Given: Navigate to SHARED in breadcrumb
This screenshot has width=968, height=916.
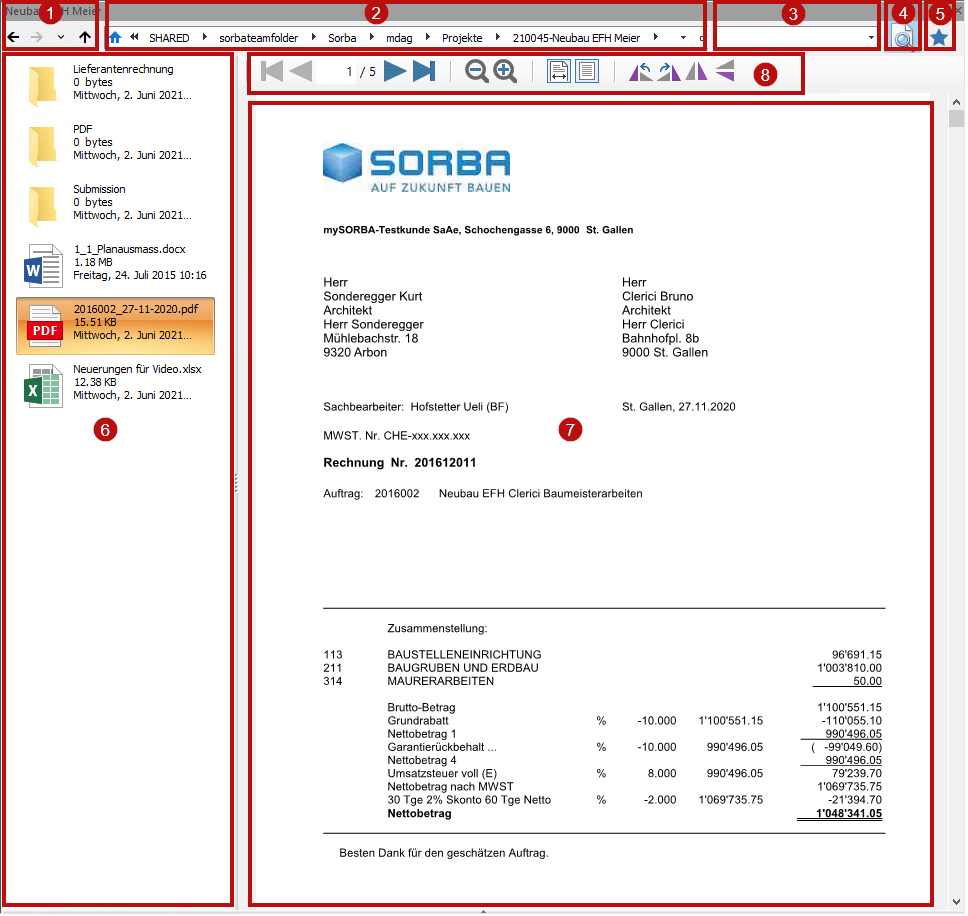Looking at the screenshot, I should click(169, 38).
